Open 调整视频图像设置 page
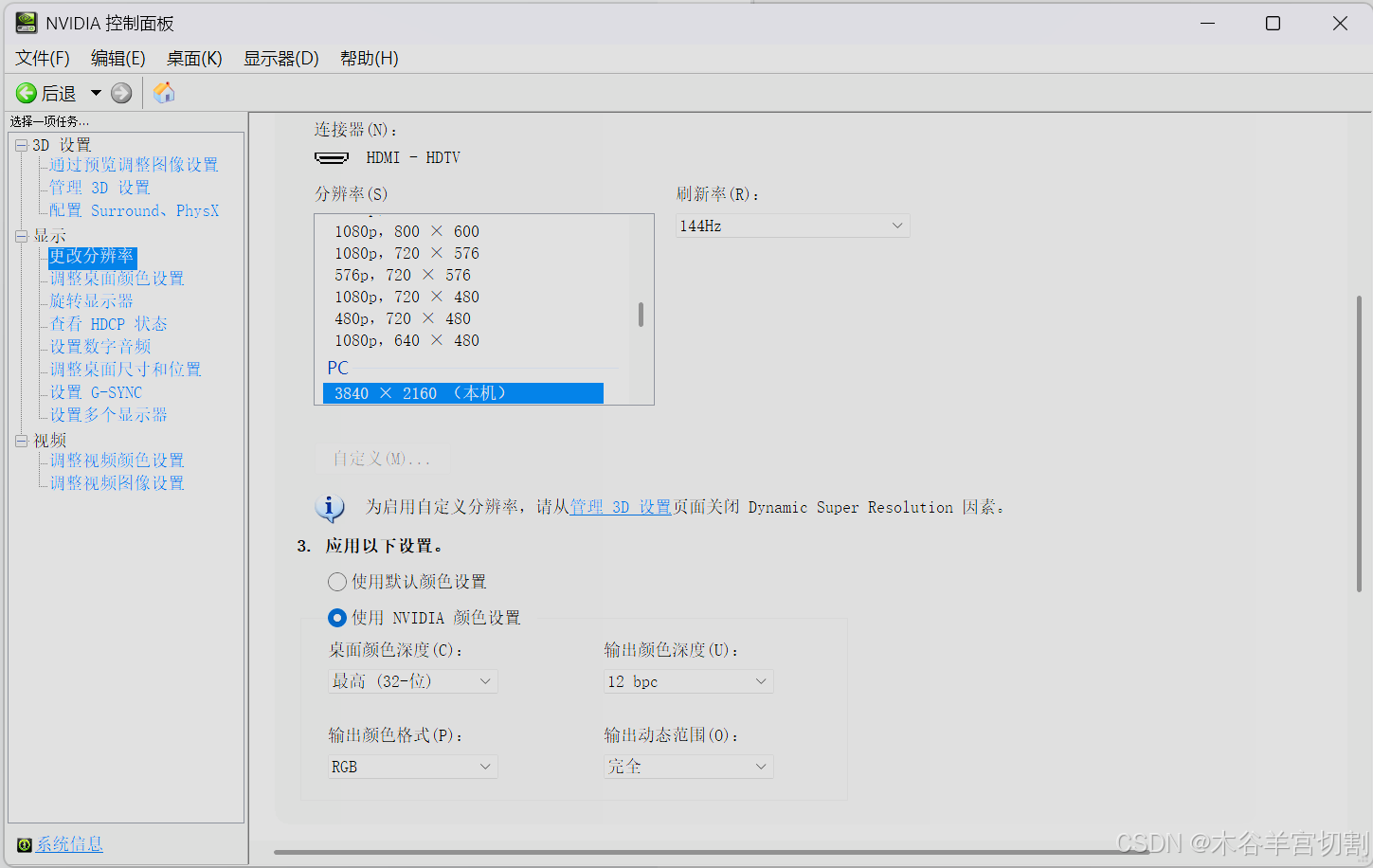The image size is (1373, 868). [x=117, y=483]
